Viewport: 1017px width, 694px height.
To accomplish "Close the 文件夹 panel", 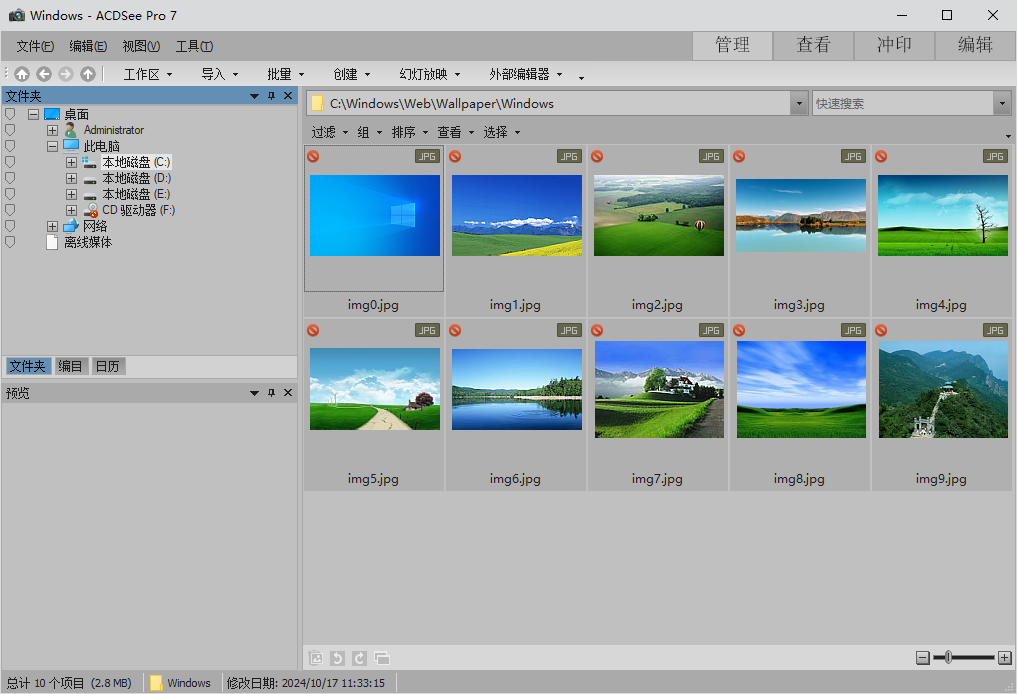I will tap(288, 96).
